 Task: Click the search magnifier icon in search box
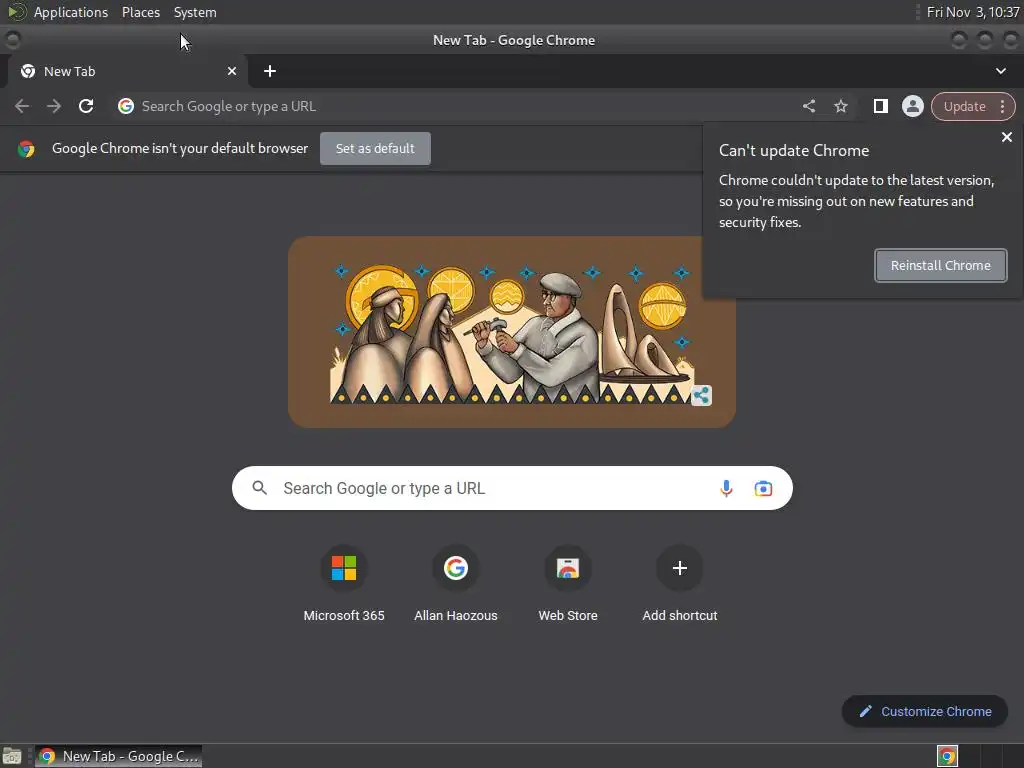(x=260, y=488)
